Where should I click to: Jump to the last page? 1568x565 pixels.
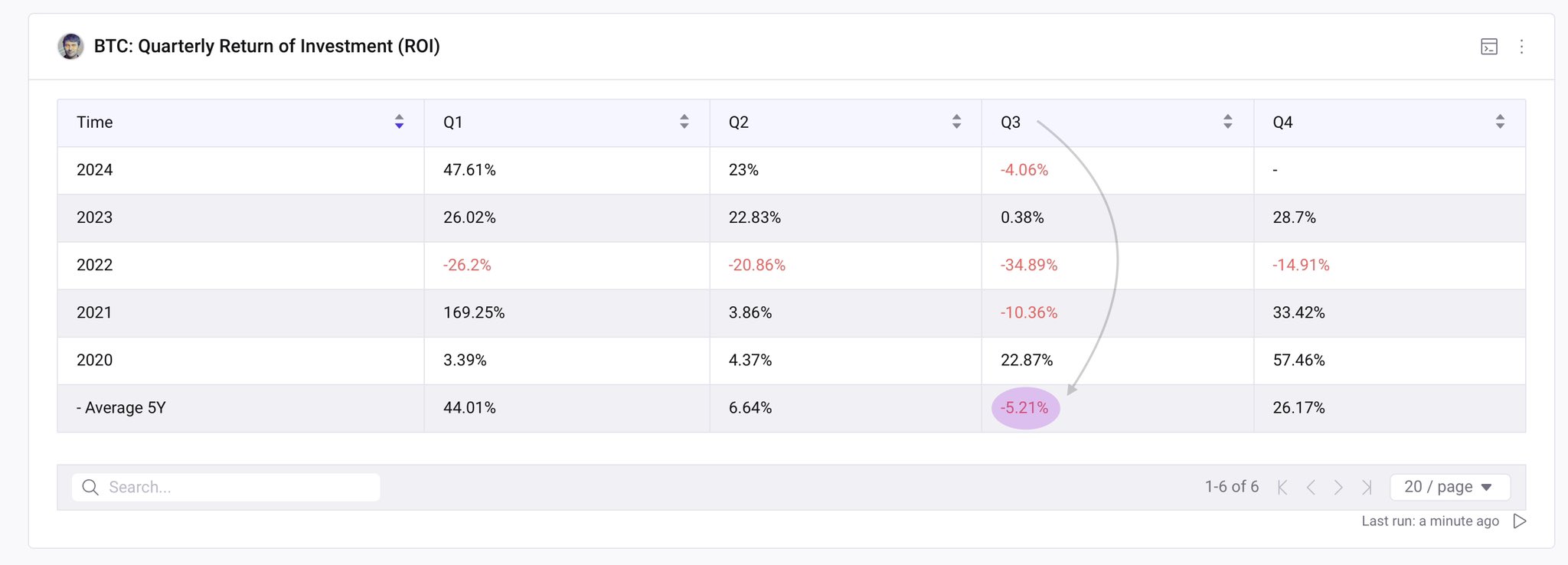click(x=1367, y=487)
